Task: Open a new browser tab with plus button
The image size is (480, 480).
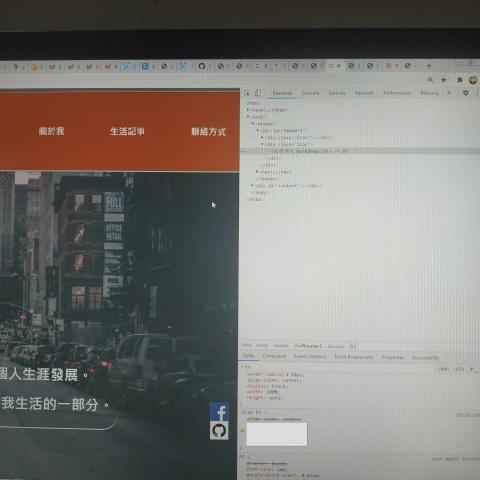Action: (x=429, y=66)
